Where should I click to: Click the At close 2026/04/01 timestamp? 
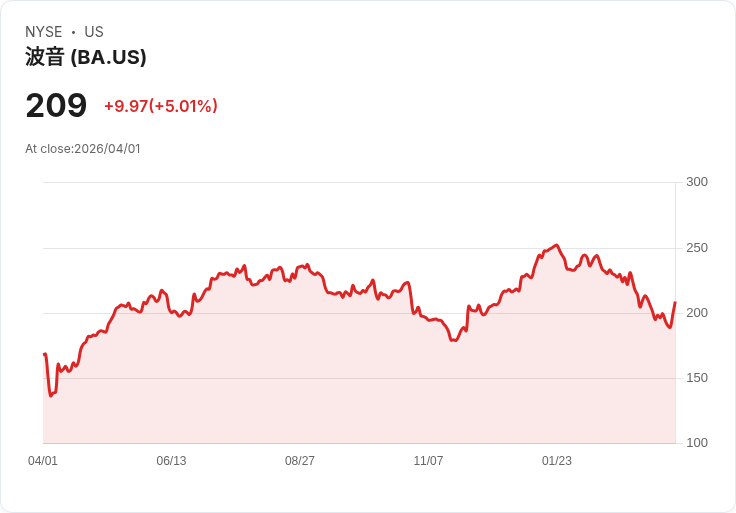(x=83, y=149)
